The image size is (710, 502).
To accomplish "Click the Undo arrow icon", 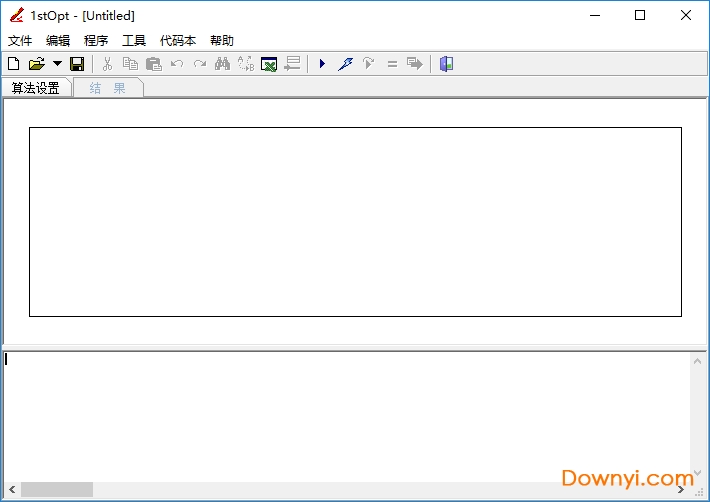I will pyautogui.click(x=177, y=64).
